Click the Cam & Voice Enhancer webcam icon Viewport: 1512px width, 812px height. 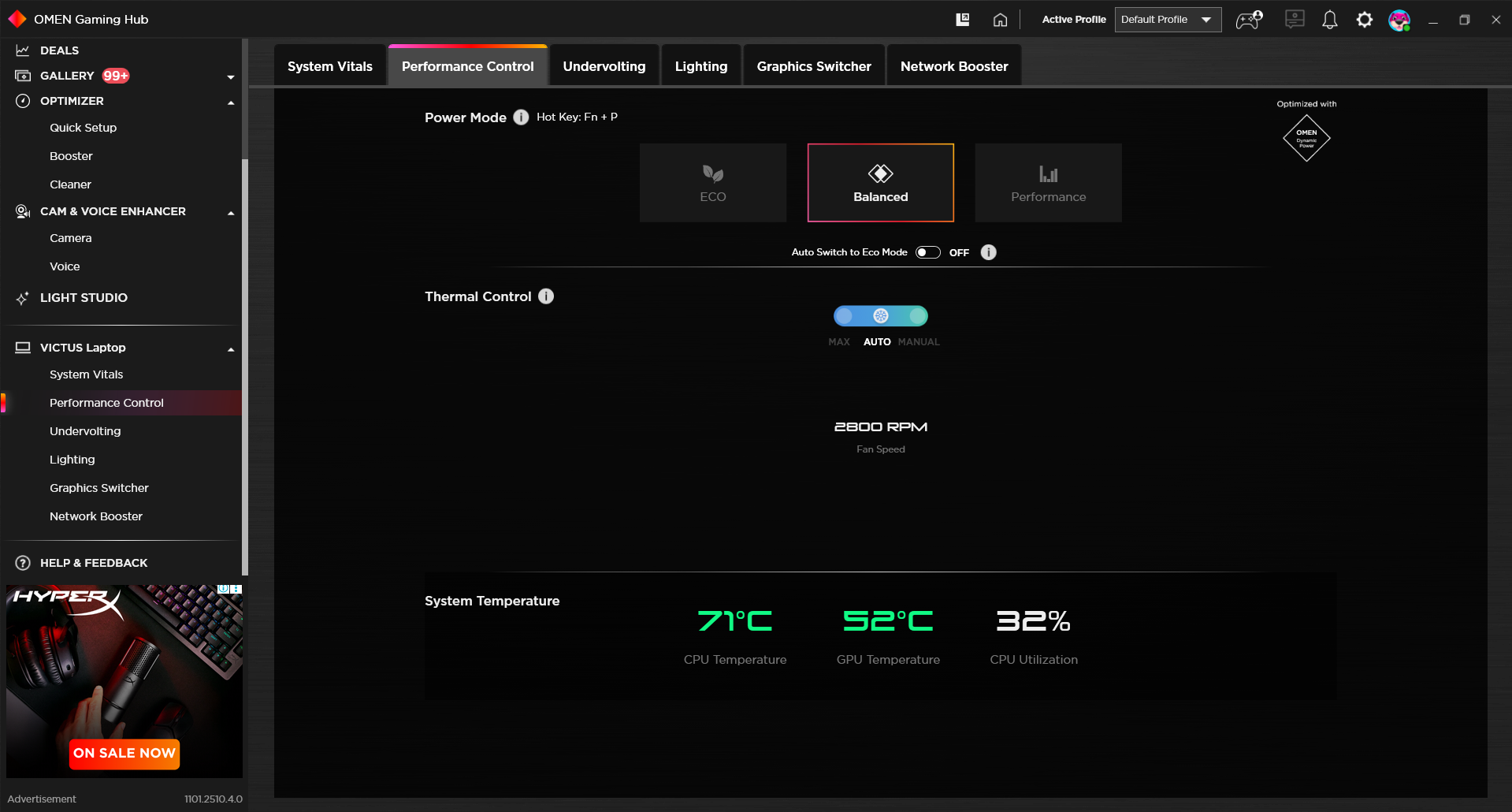coord(23,211)
